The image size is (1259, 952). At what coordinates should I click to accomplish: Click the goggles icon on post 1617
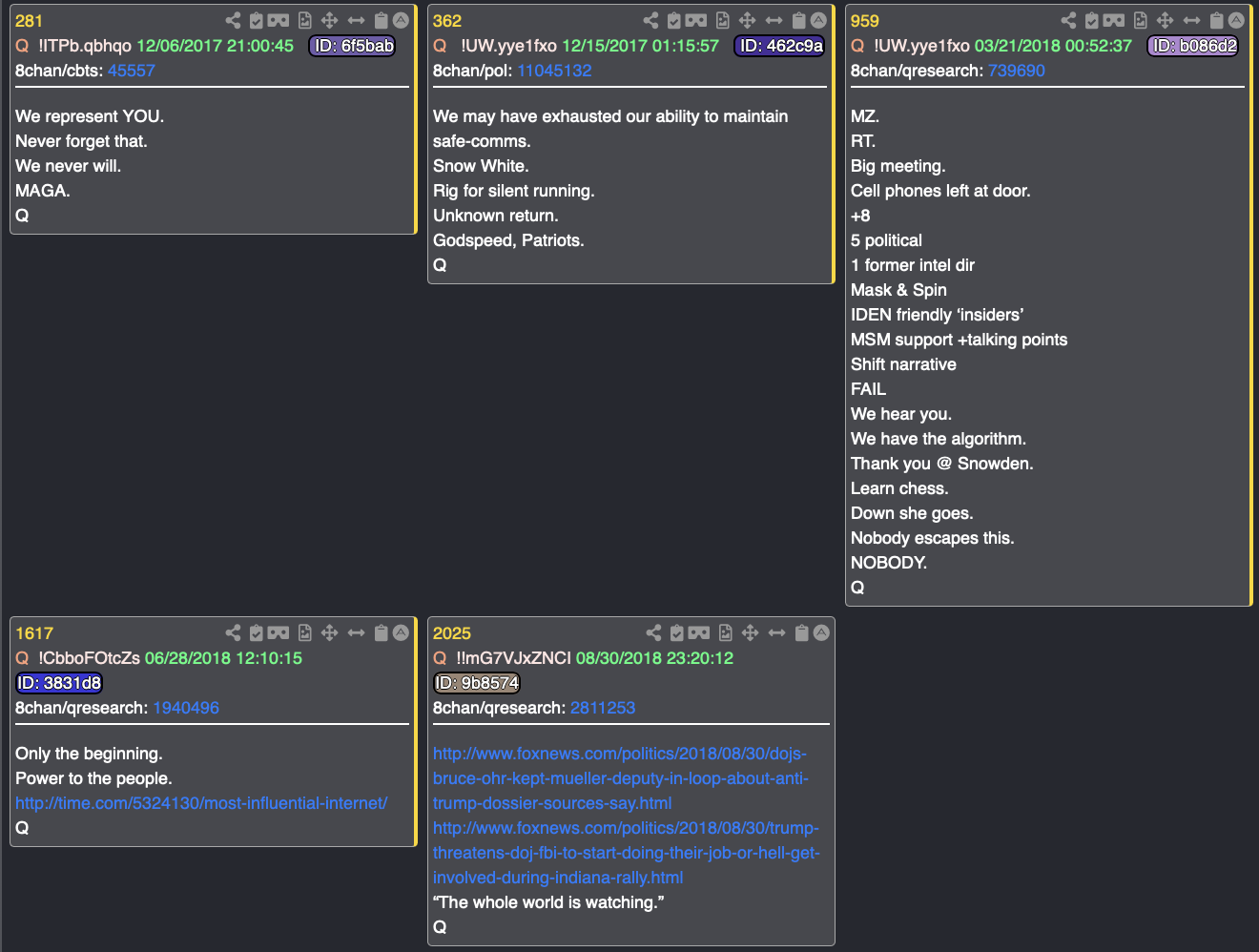point(279,632)
